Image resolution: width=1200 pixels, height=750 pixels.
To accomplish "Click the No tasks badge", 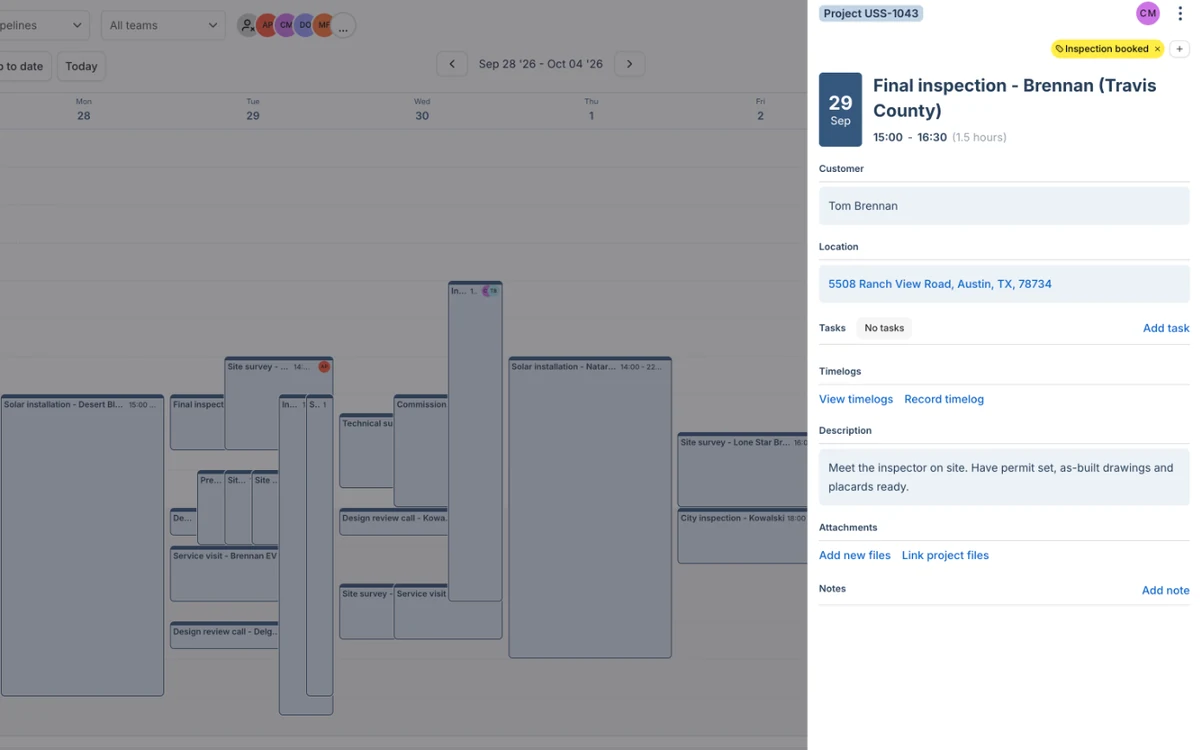I will coord(884,328).
